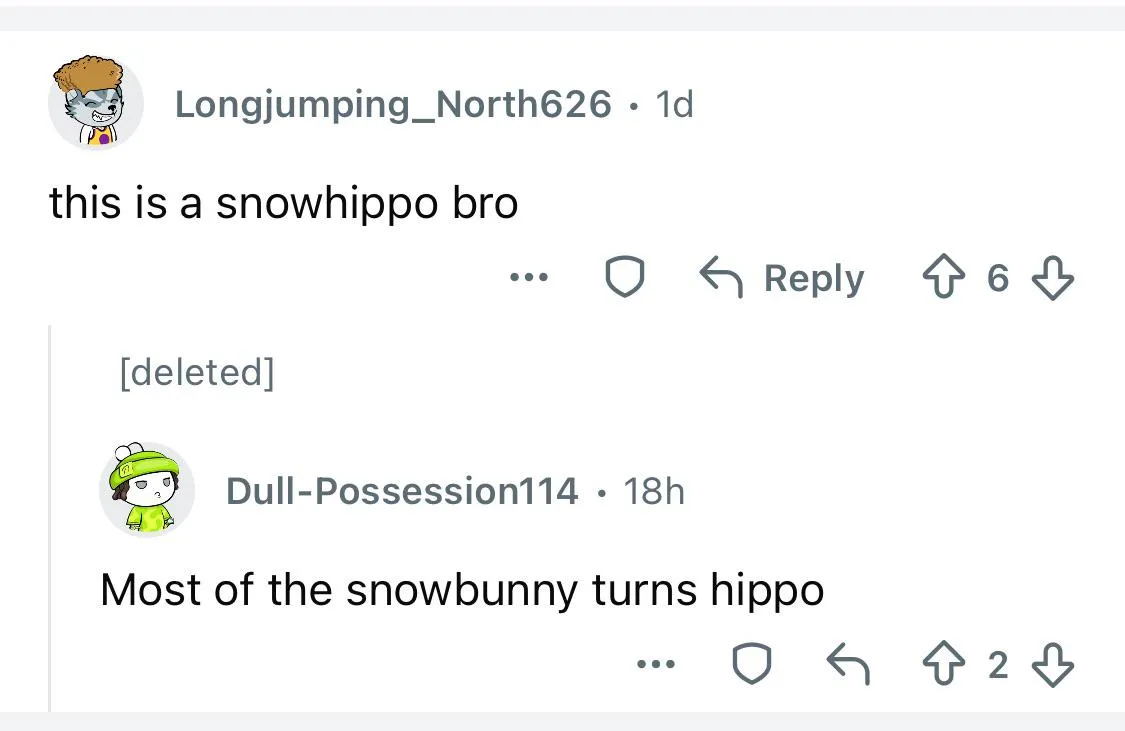Open Longjumping_North626's avatar
Viewport: 1125px width, 731px height.
pos(96,102)
